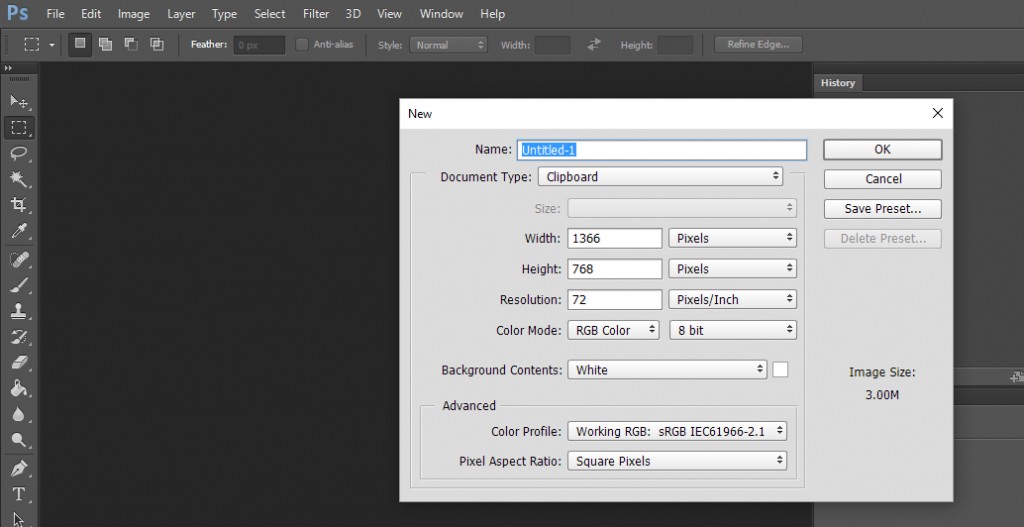Click the Intersect with selection icon

[157, 44]
